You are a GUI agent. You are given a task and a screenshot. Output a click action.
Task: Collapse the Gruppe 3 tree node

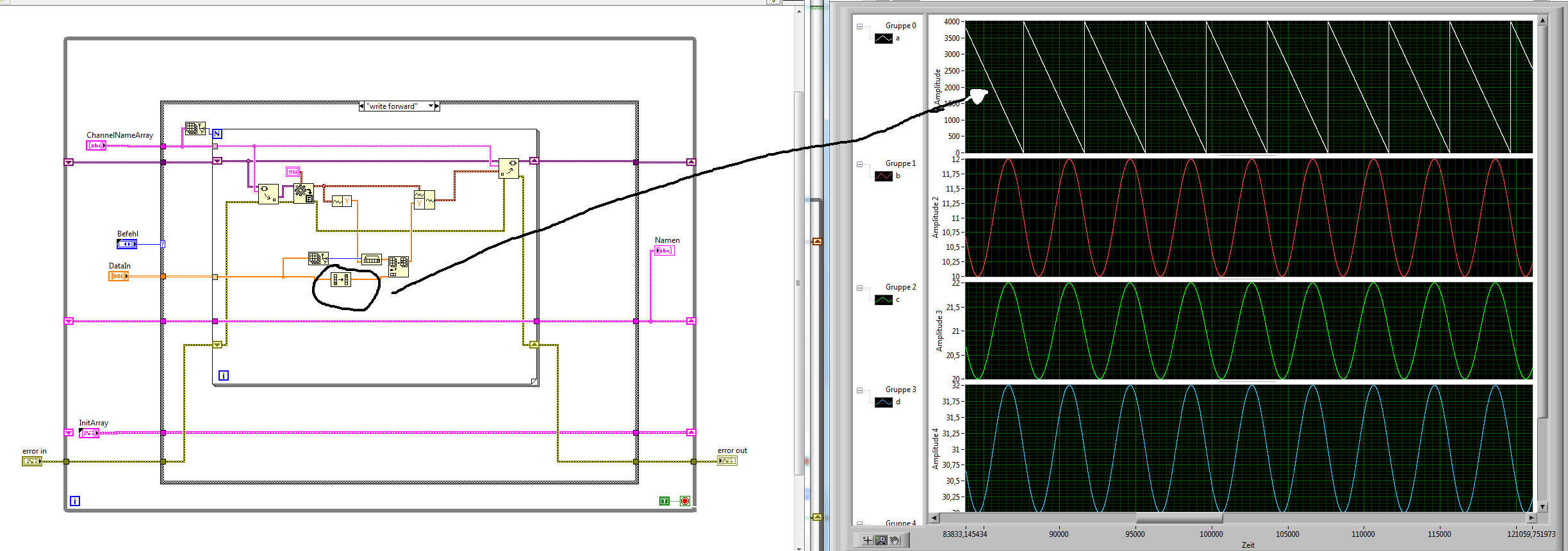[860, 390]
